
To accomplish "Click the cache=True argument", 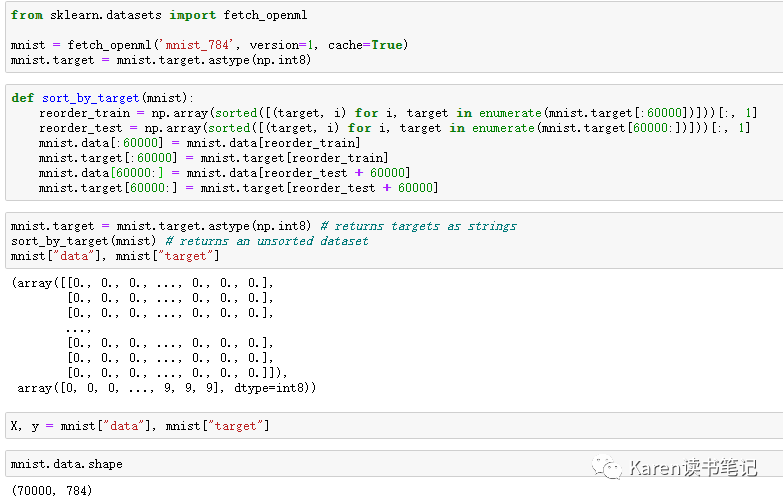I will (x=365, y=45).
